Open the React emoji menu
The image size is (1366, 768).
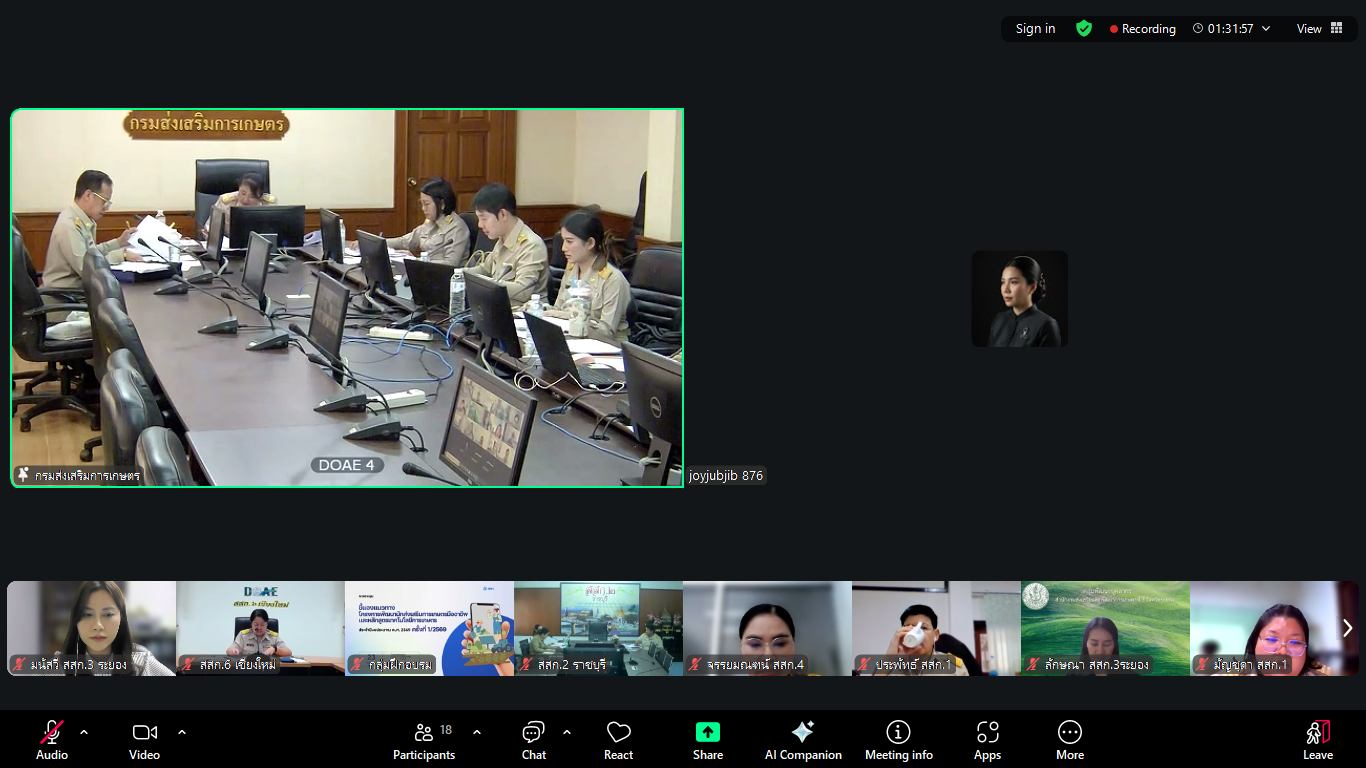coord(618,740)
